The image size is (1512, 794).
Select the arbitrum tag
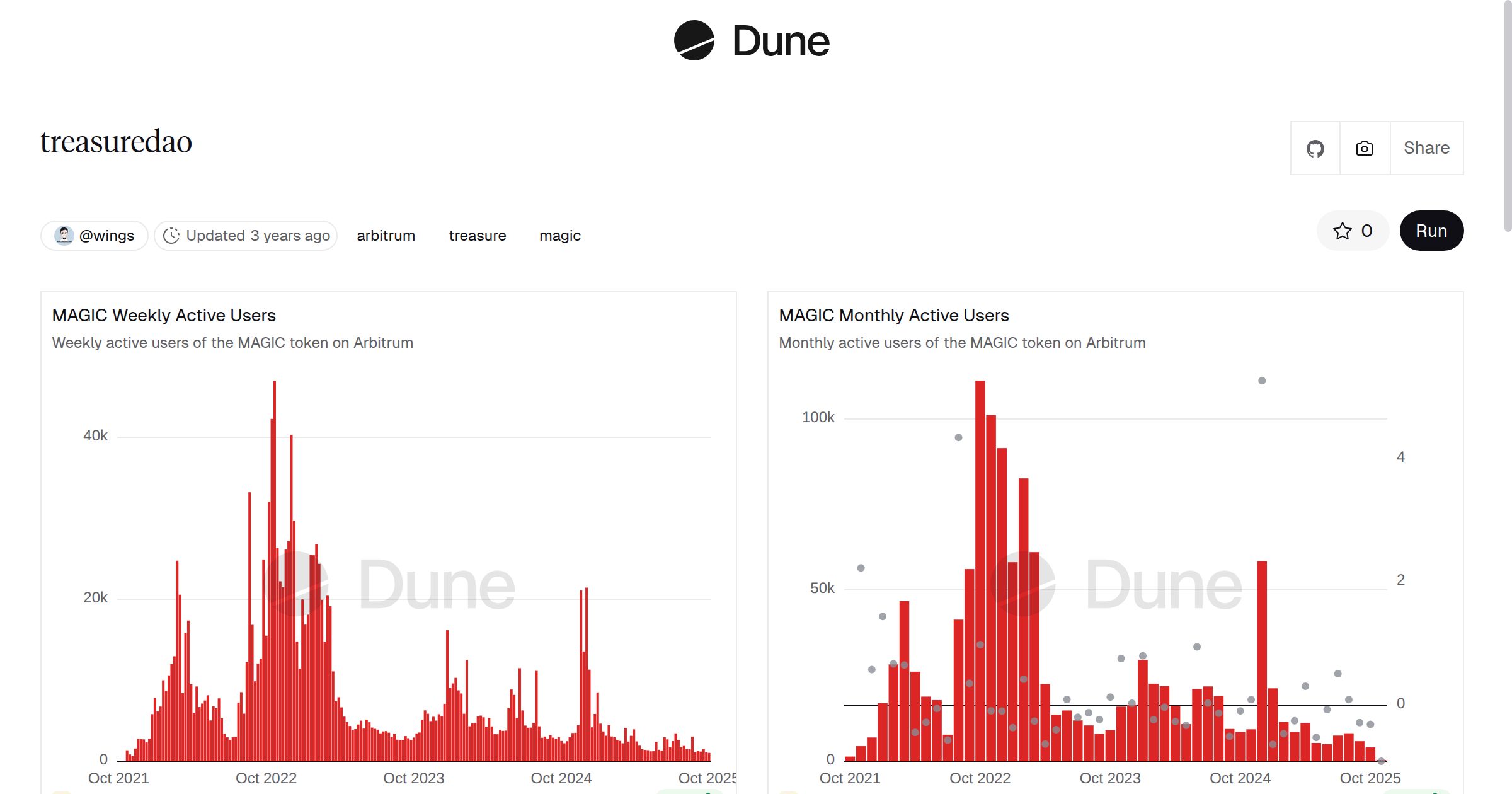tap(386, 236)
